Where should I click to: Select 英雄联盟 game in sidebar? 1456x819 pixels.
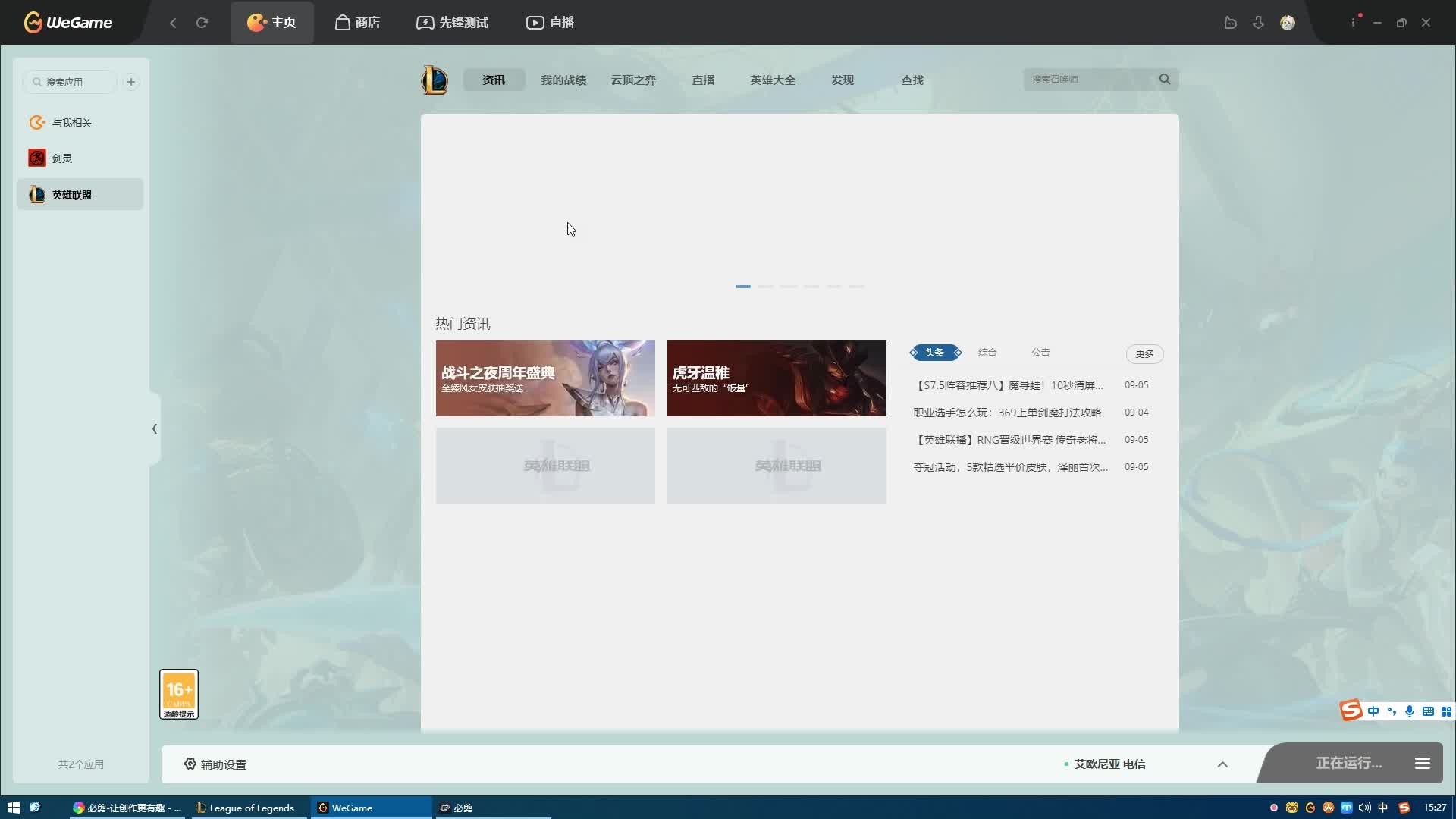click(80, 195)
